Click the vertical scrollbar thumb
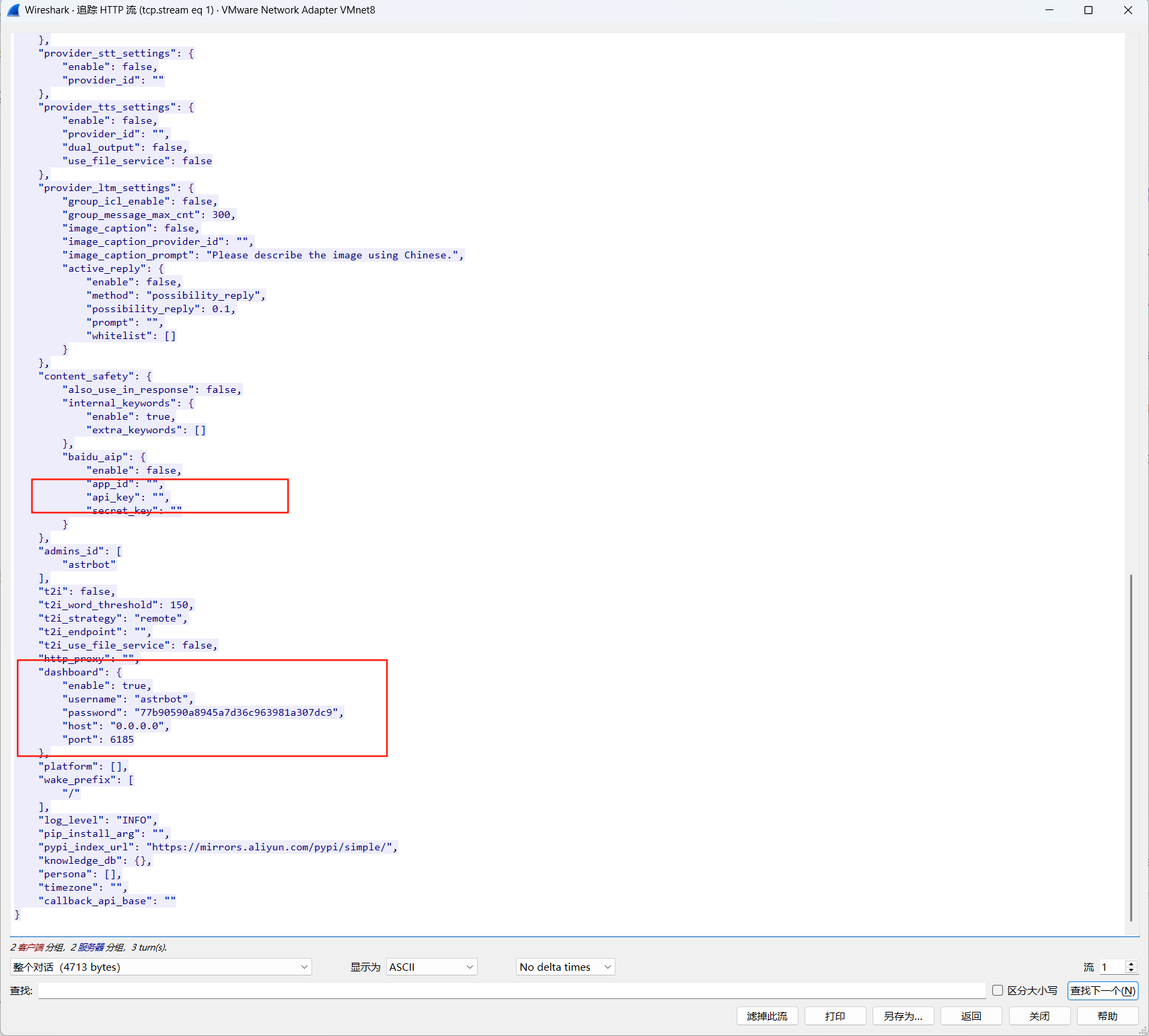Viewport: 1149px width, 1036px height. tap(1131, 747)
